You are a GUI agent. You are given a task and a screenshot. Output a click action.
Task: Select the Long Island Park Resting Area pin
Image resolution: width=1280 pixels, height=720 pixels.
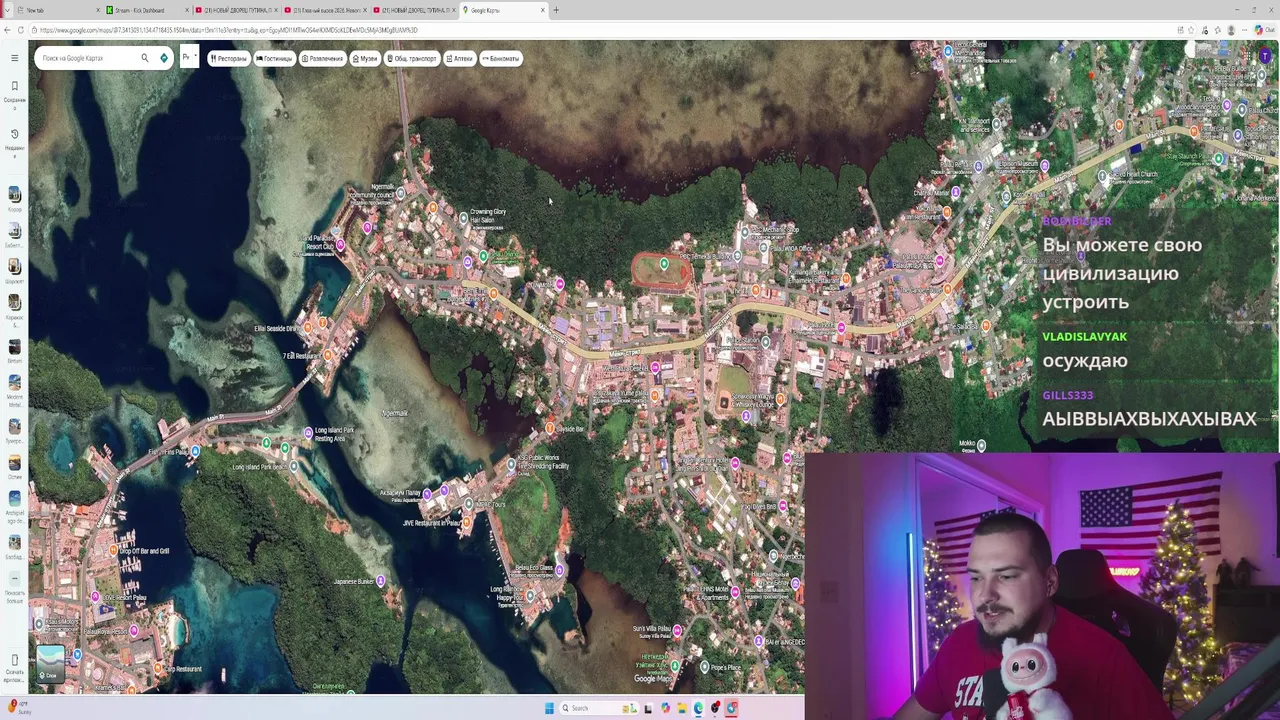click(x=308, y=432)
